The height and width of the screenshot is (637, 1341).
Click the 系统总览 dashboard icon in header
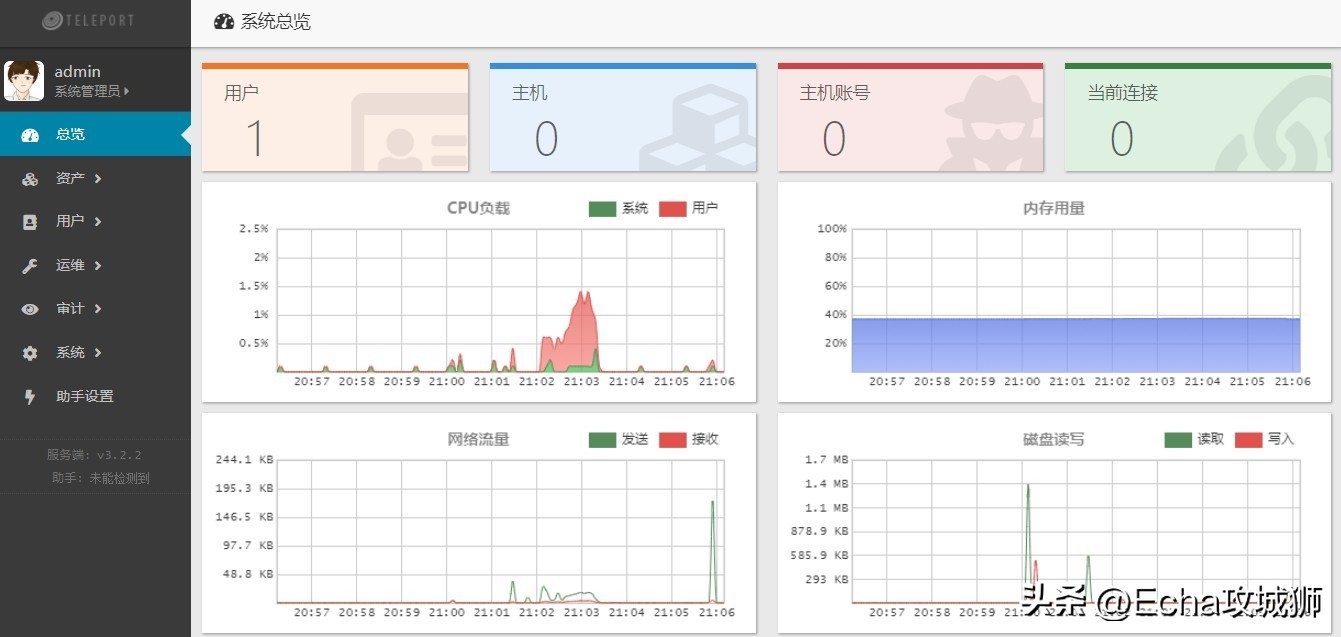point(224,20)
